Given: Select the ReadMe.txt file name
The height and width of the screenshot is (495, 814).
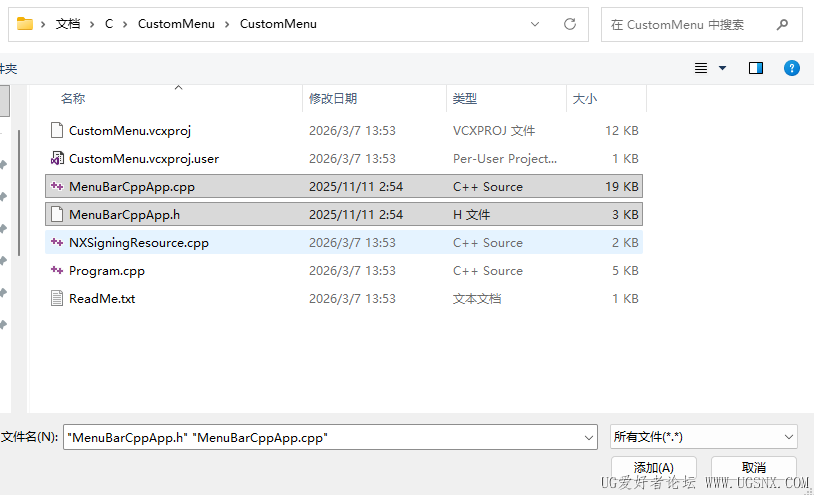Looking at the screenshot, I should click(x=102, y=299).
